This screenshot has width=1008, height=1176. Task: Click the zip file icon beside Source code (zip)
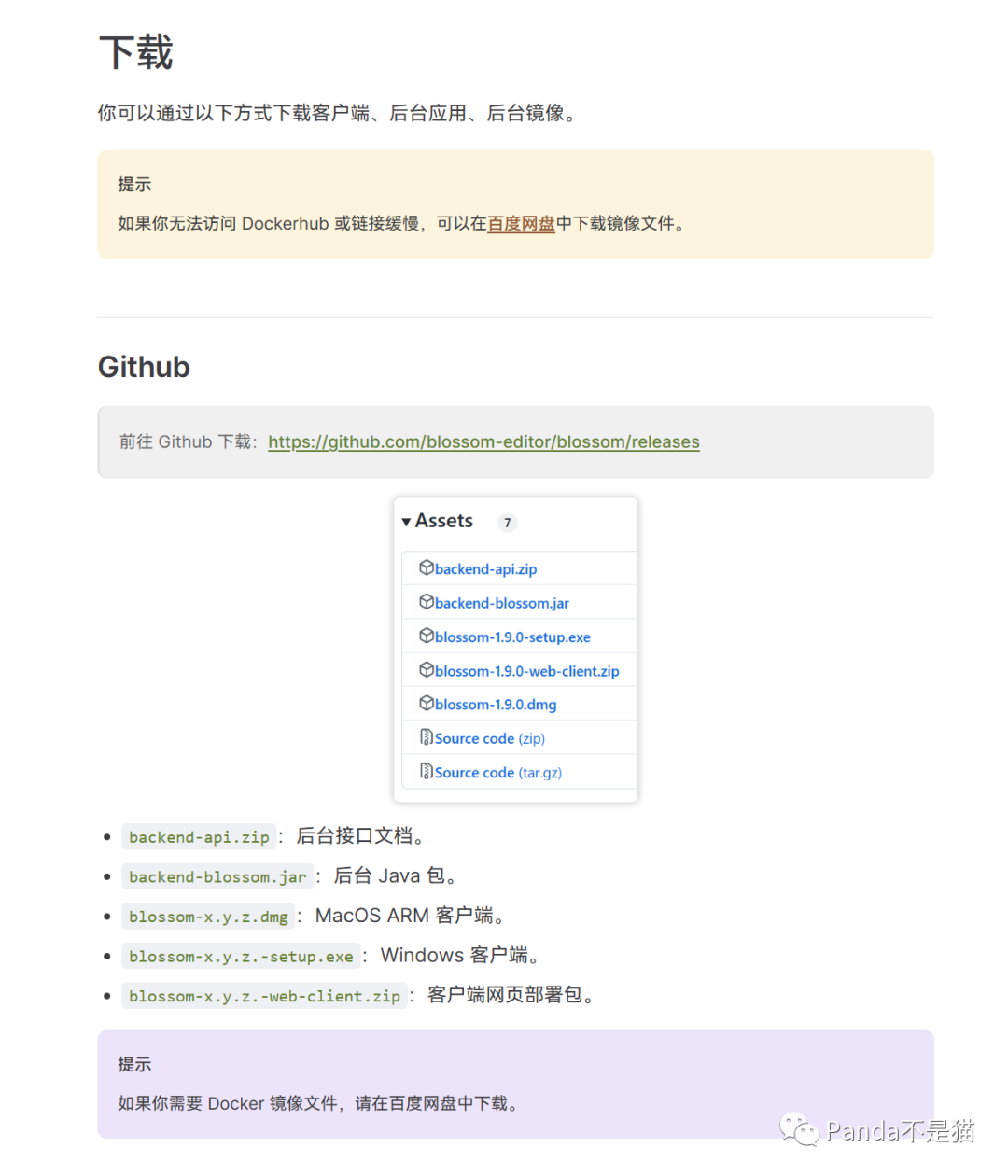tap(426, 737)
